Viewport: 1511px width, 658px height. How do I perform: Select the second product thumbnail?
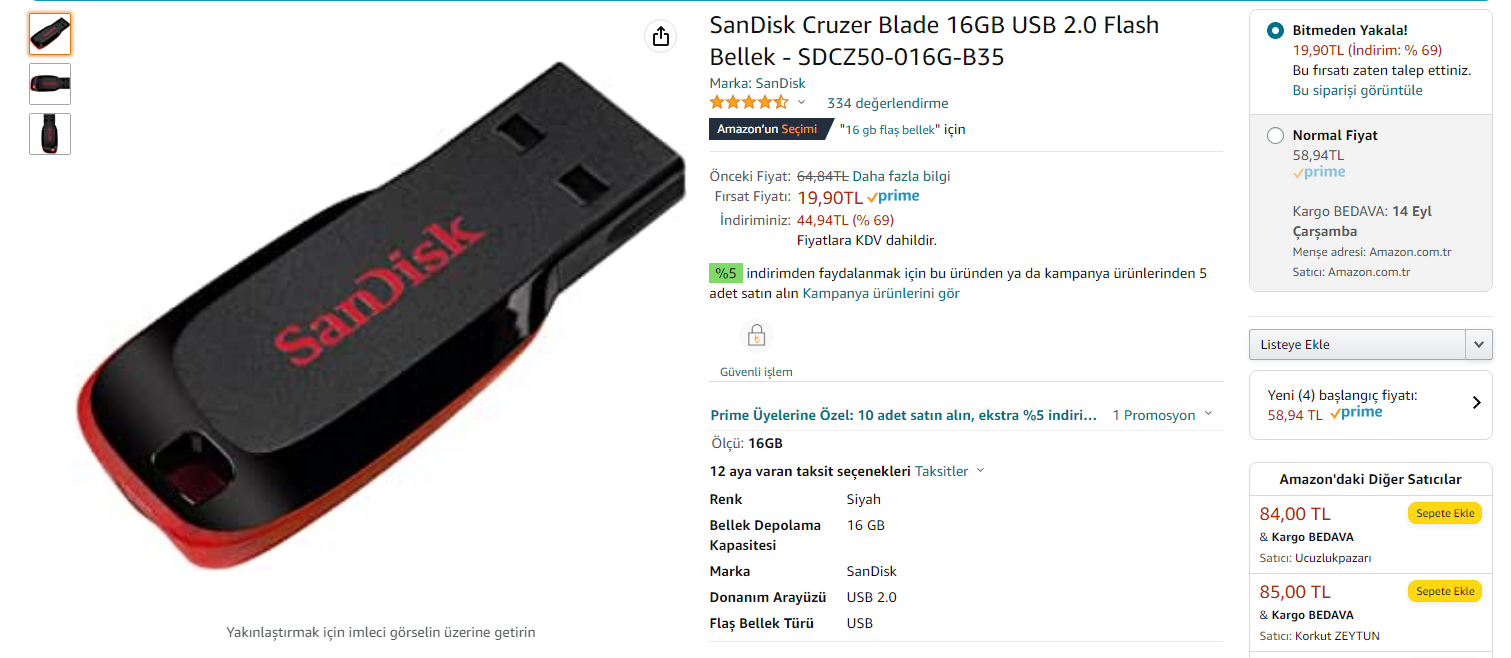tap(50, 84)
